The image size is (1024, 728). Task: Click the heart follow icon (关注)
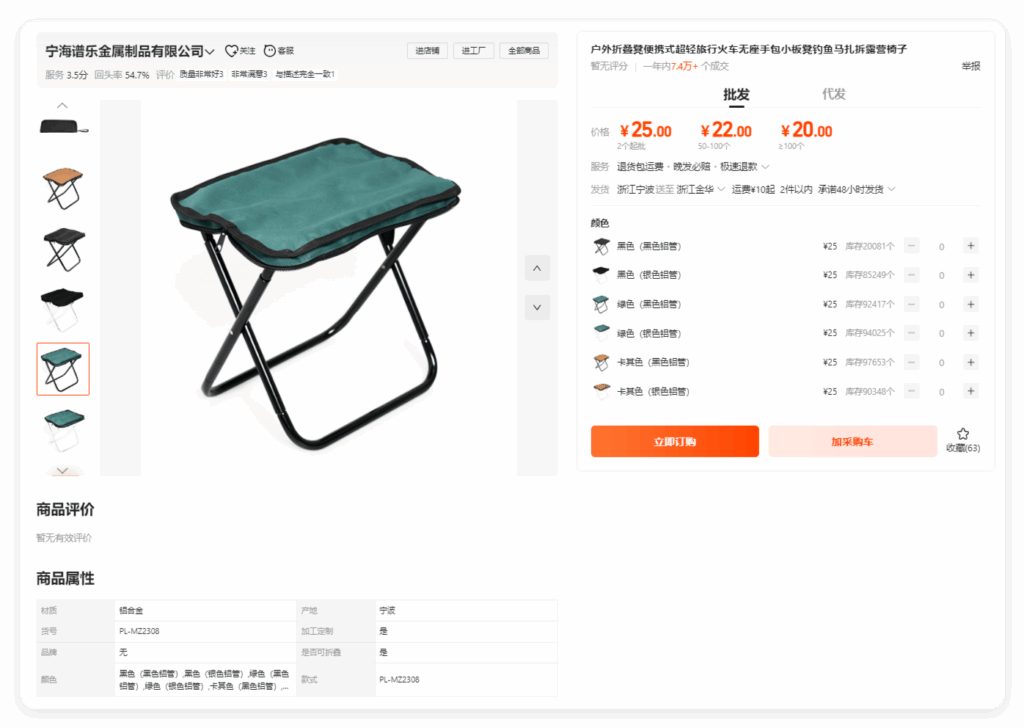pos(231,51)
